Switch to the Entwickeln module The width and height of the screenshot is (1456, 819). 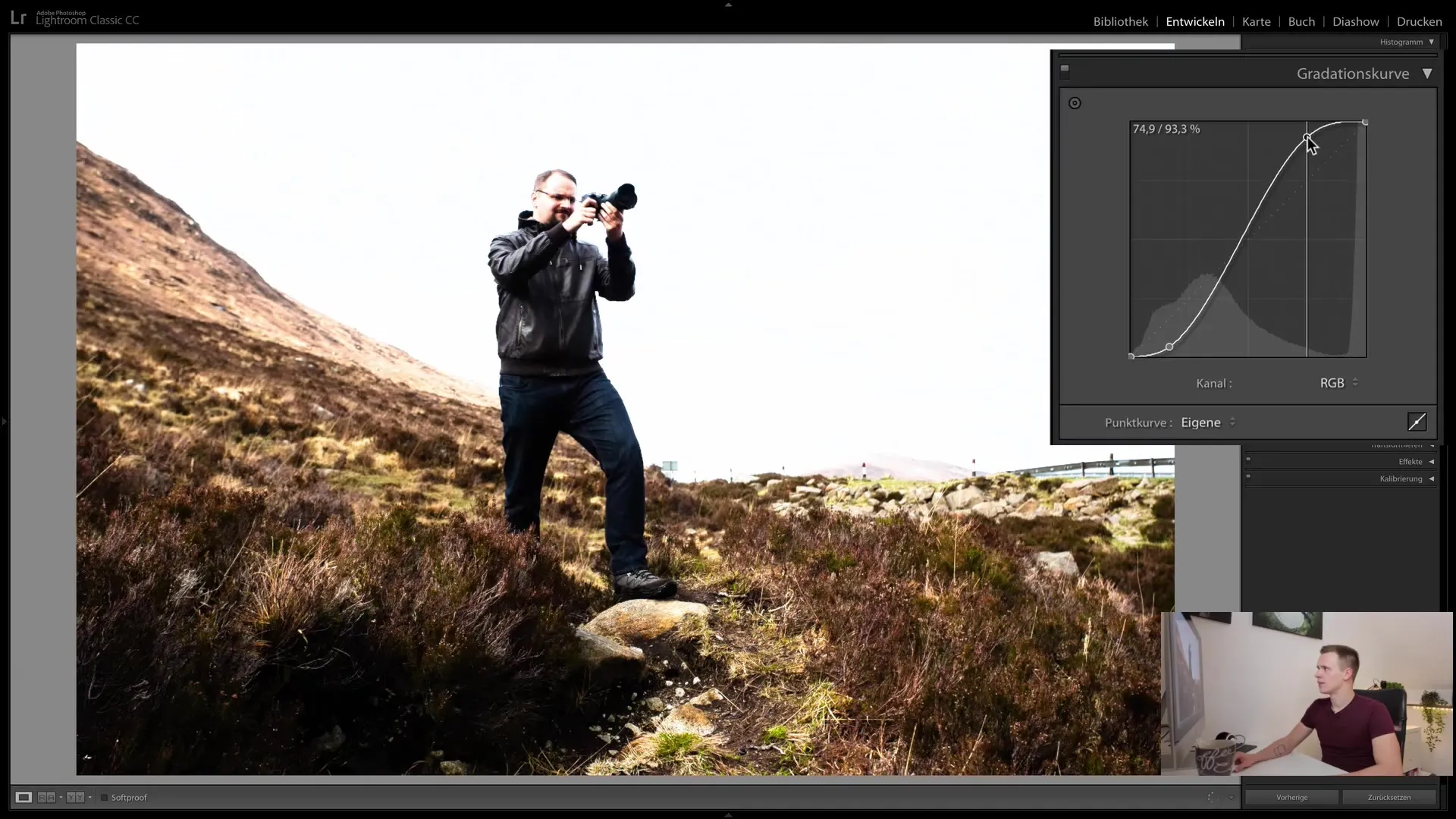[1194, 21]
